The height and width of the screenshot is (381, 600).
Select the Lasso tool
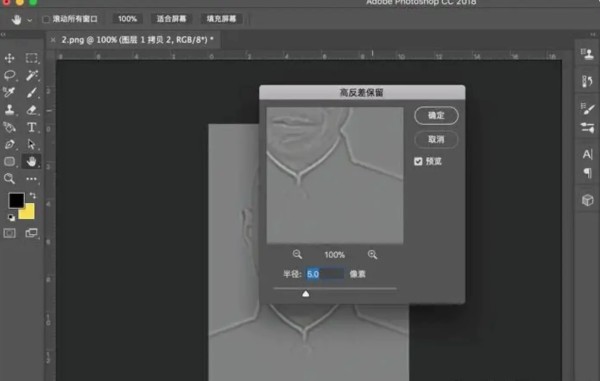coord(10,75)
